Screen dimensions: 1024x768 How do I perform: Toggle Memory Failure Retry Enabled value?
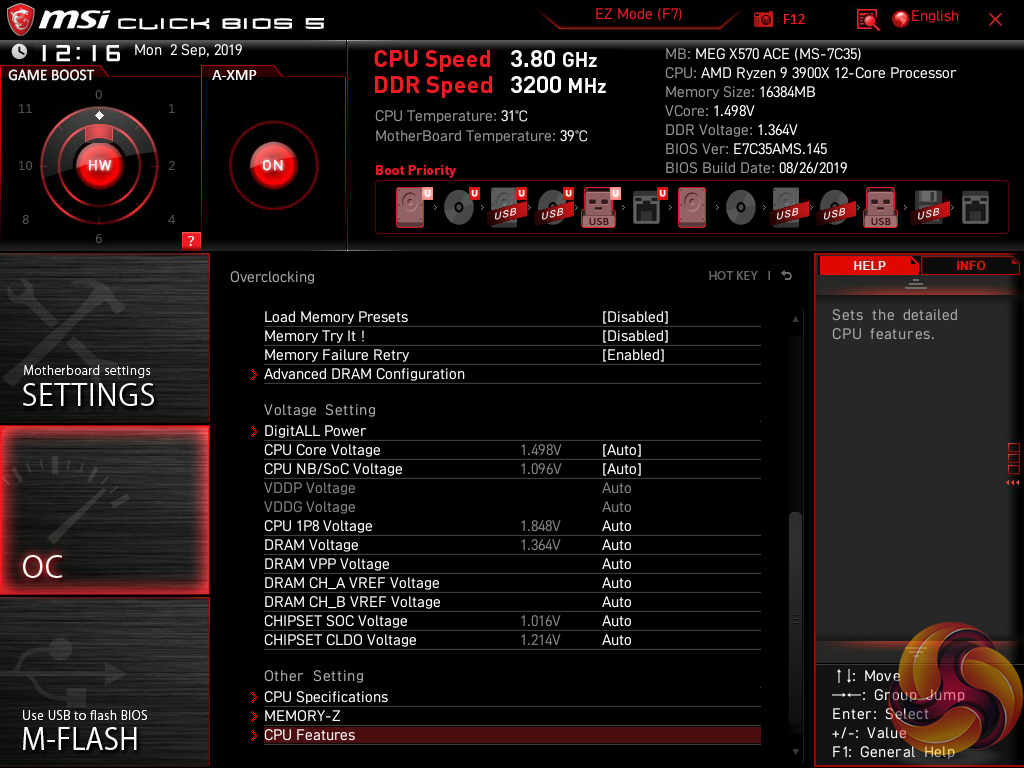pos(633,355)
